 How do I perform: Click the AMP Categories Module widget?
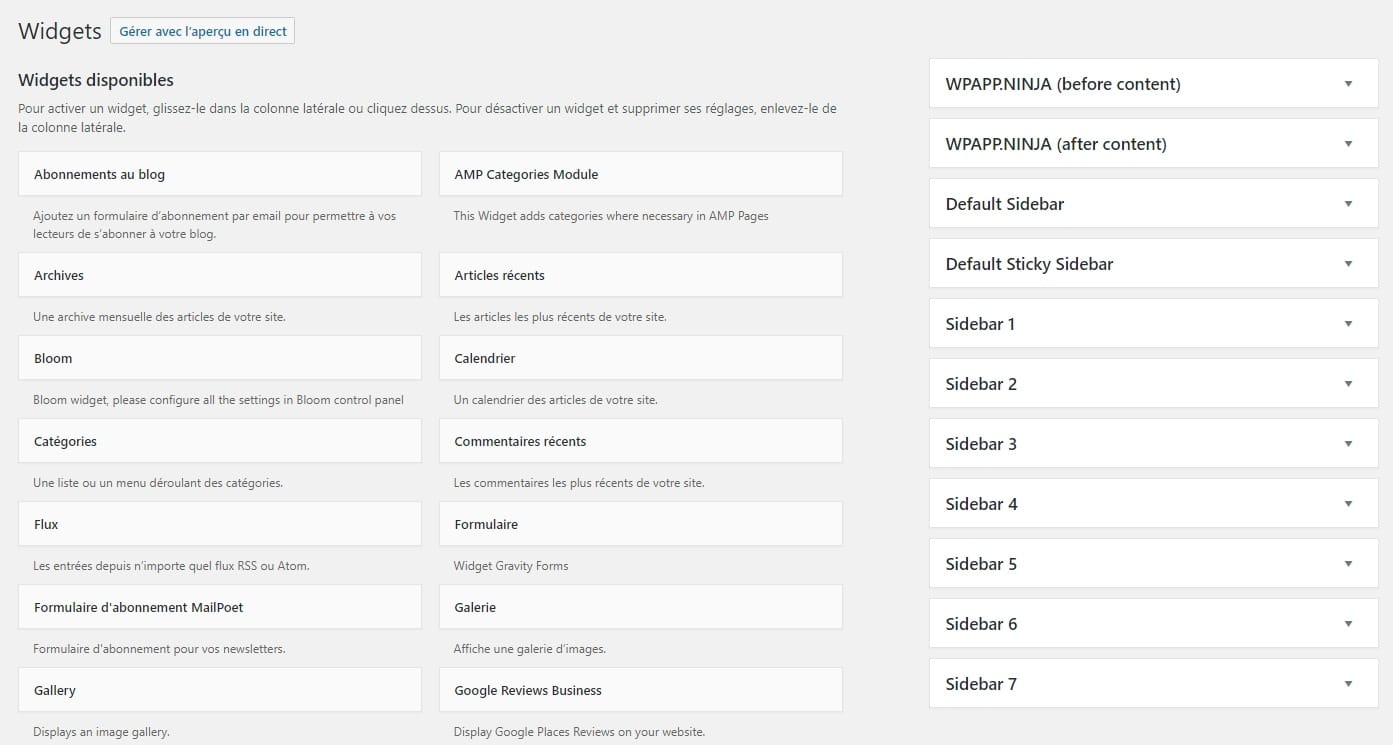[640, 173]
